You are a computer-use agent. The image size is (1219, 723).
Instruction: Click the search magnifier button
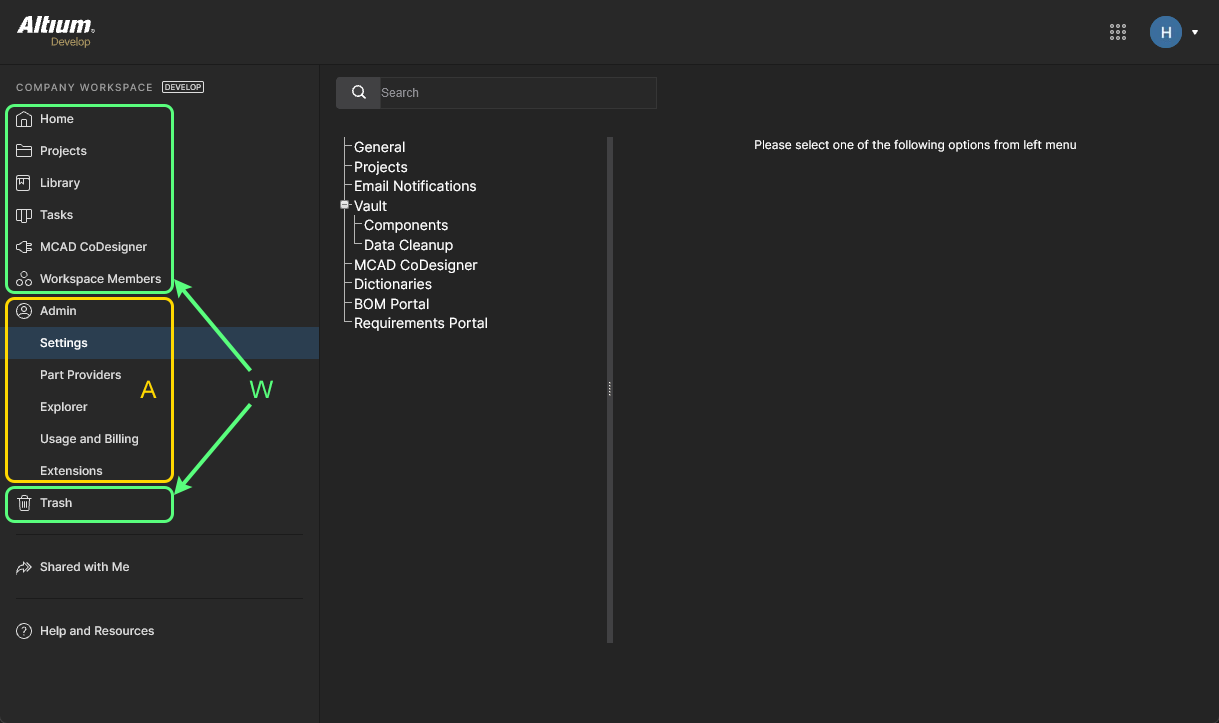(x=358, y=93)
